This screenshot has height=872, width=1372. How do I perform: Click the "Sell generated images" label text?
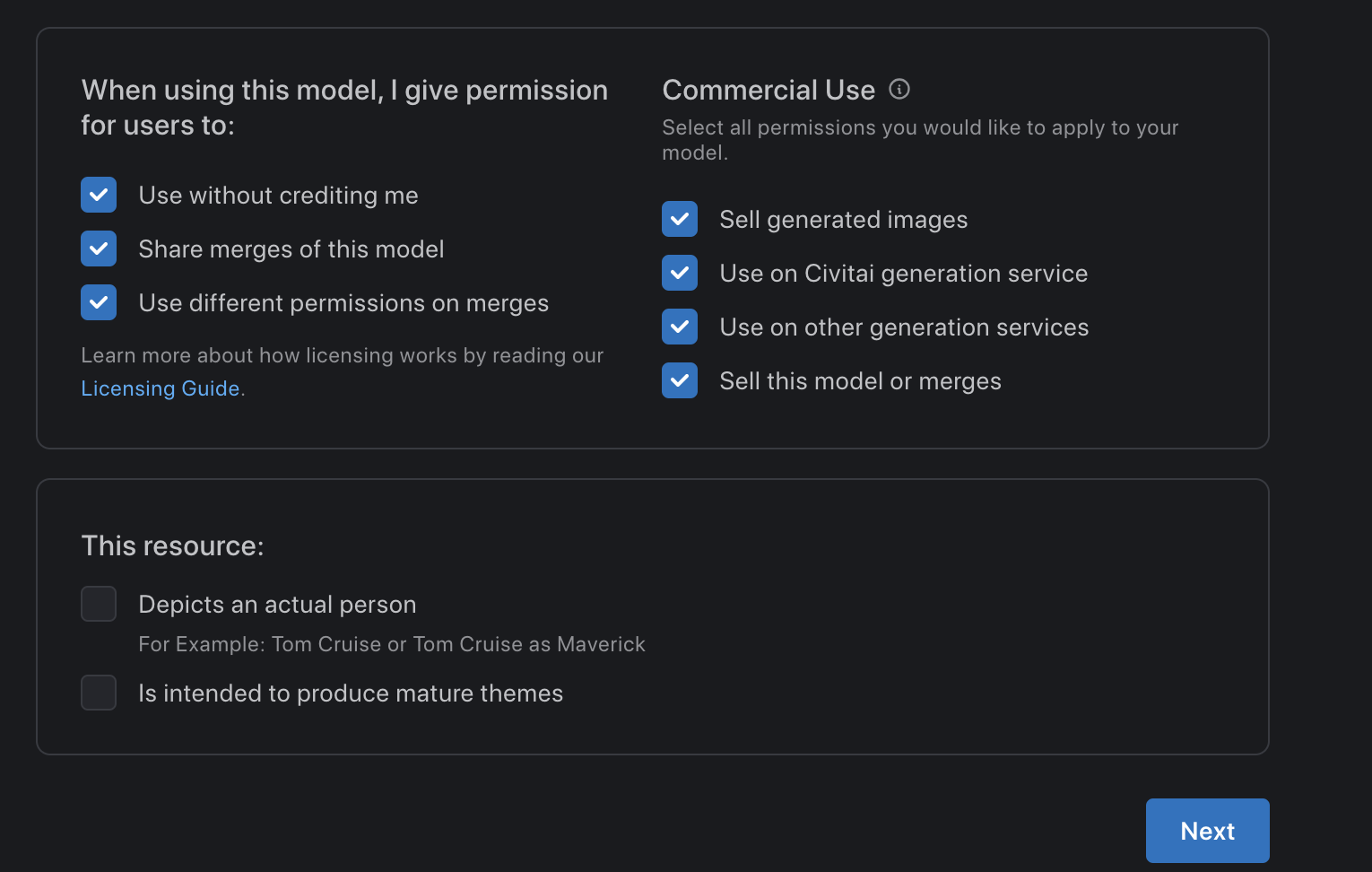(843, 220)
